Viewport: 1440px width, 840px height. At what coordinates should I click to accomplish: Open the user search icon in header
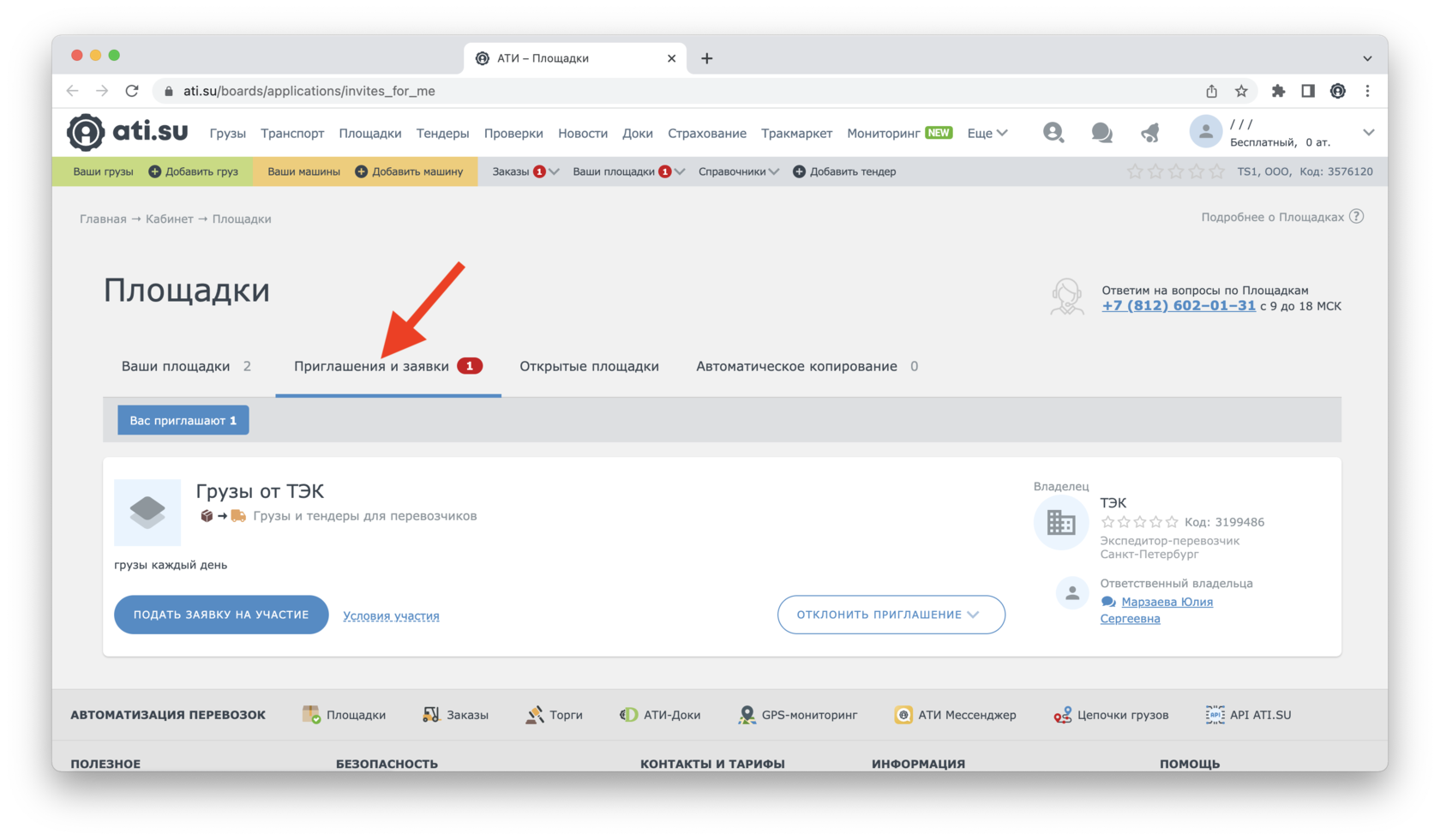coord(1053,133)
